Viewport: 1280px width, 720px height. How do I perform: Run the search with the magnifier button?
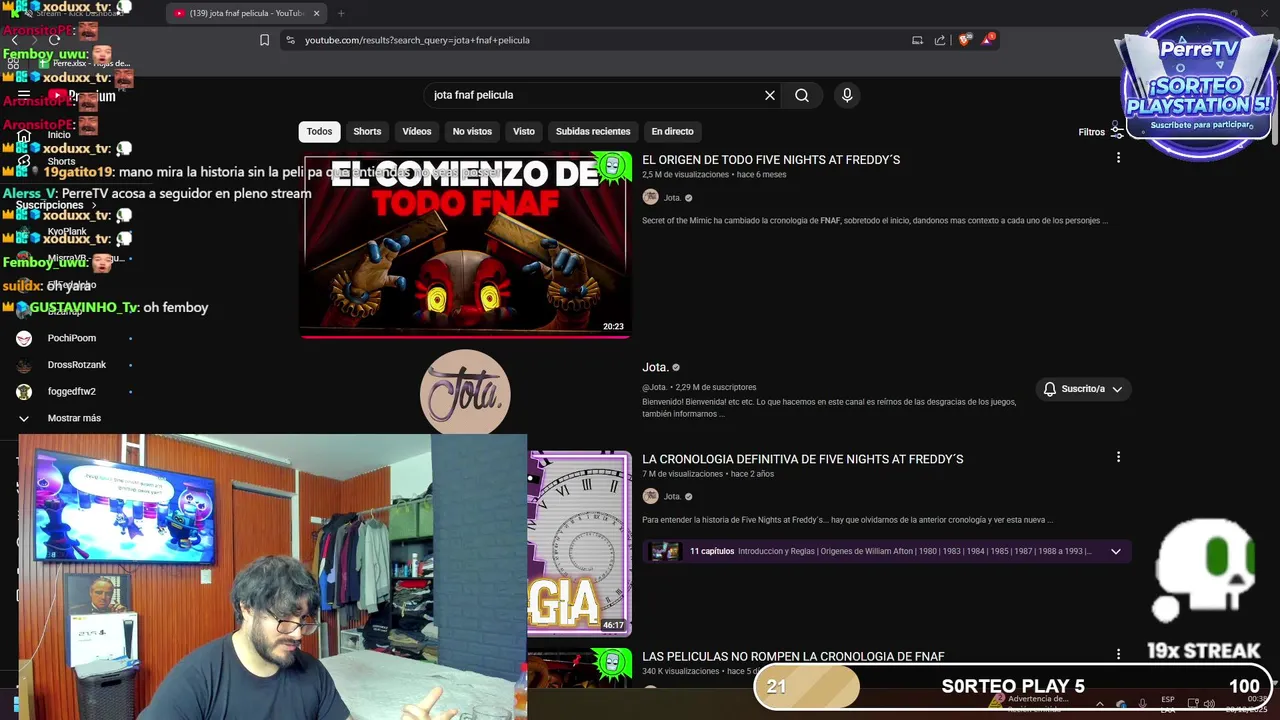click(x=802, y=95)
